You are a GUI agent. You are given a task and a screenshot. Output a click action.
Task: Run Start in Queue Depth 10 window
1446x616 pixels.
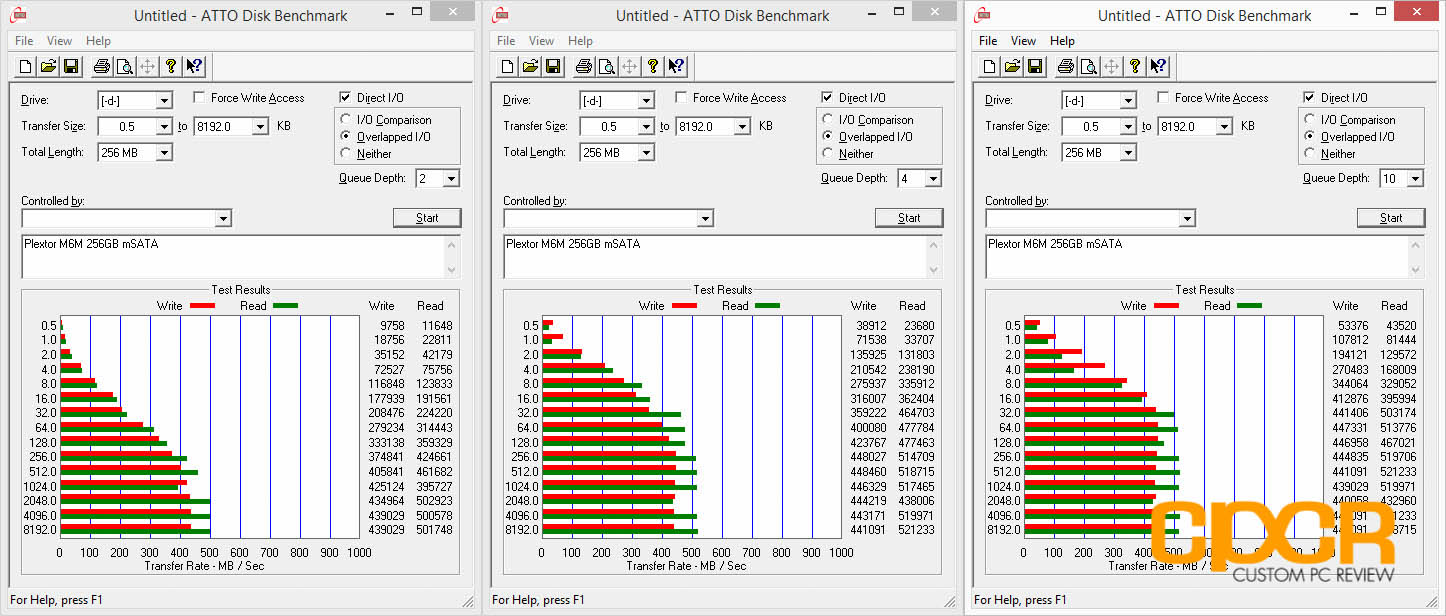[1391, 218]
